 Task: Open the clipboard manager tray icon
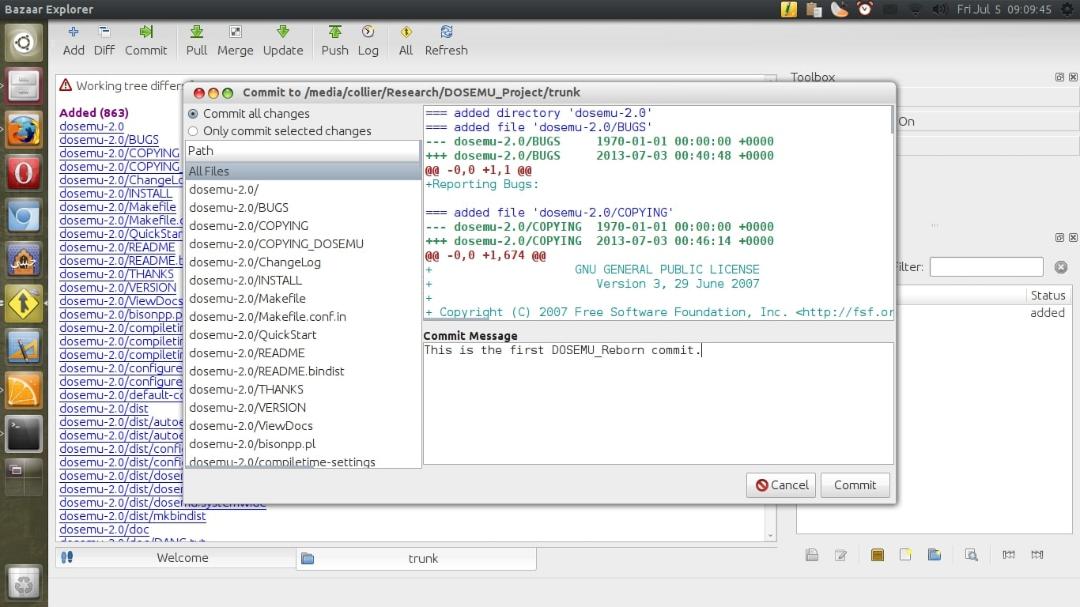[x=814, y=9]
